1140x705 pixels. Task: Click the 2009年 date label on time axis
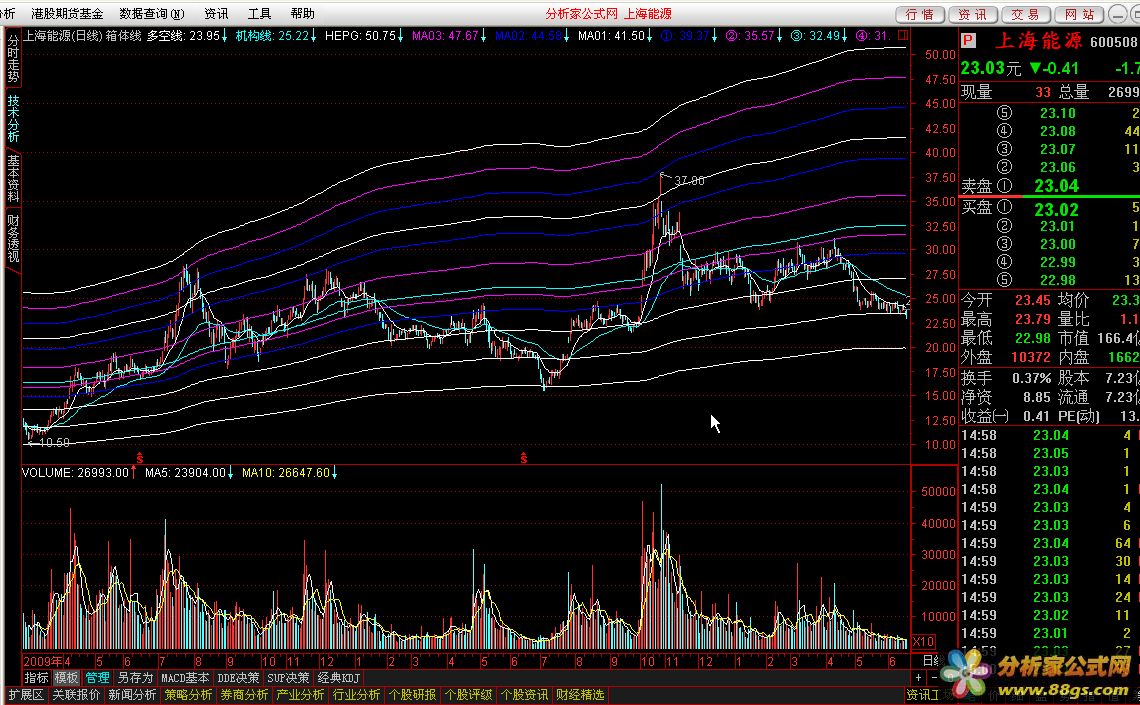[43, 661]
